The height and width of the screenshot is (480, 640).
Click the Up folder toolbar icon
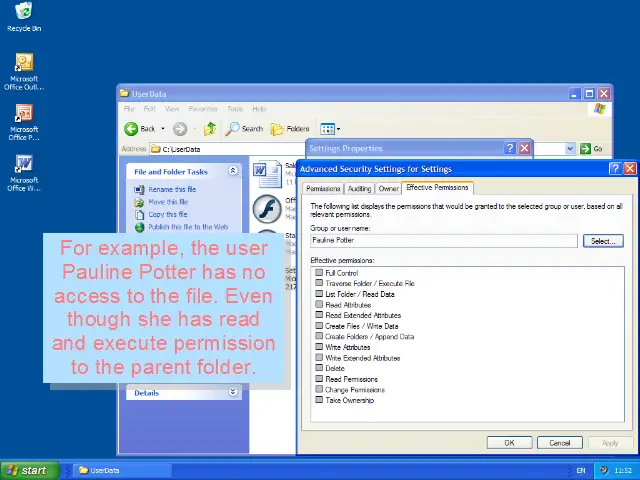coord(210,128)
